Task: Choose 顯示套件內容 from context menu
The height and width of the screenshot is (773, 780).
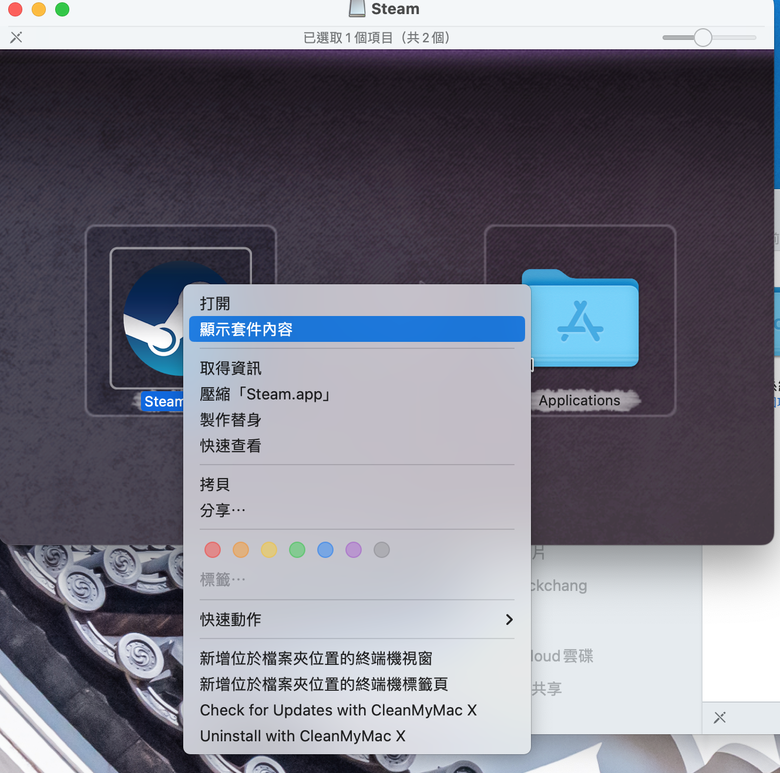Action: [357, 329]
